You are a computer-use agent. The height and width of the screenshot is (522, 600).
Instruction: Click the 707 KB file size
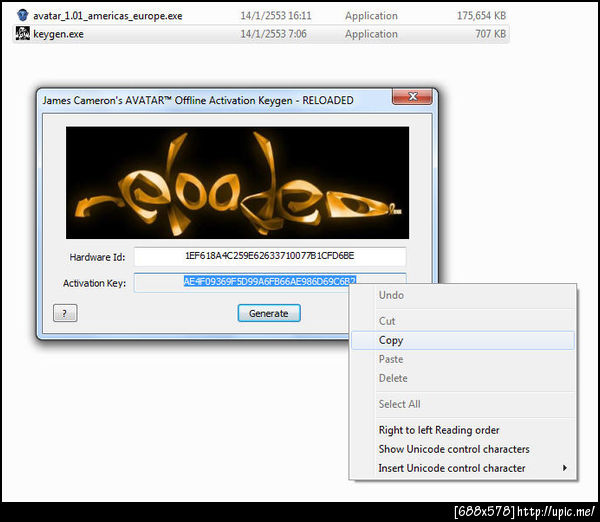pyautogui.click(x=490, y=34)
